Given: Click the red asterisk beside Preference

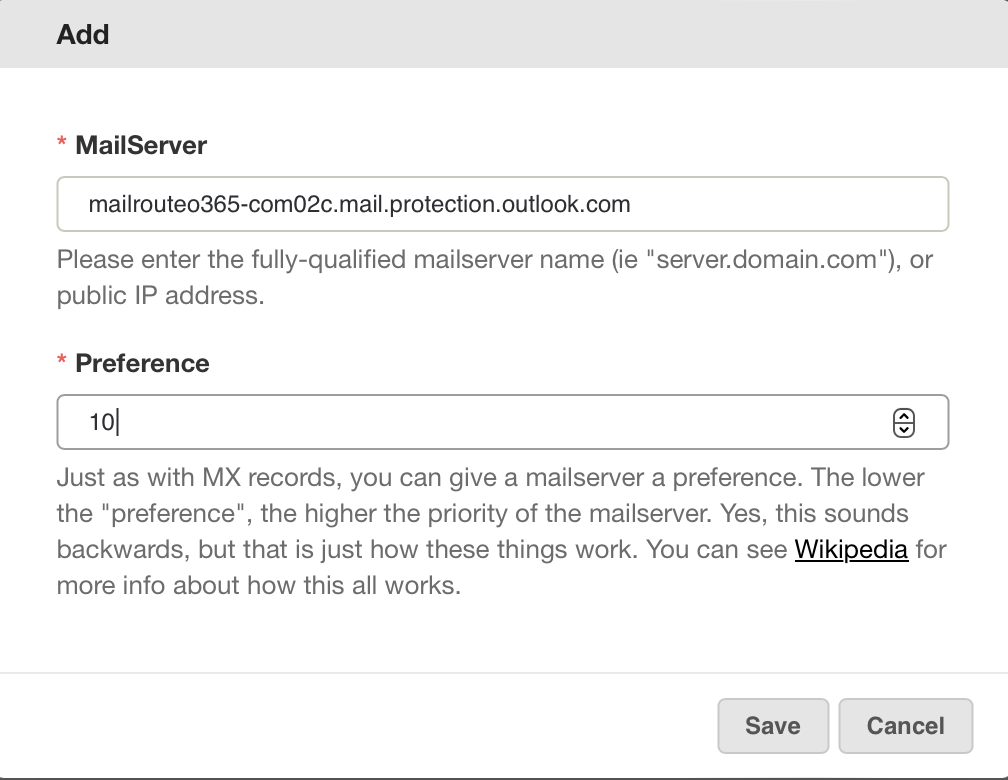Looking at the screenshot, I should [62, 360].
